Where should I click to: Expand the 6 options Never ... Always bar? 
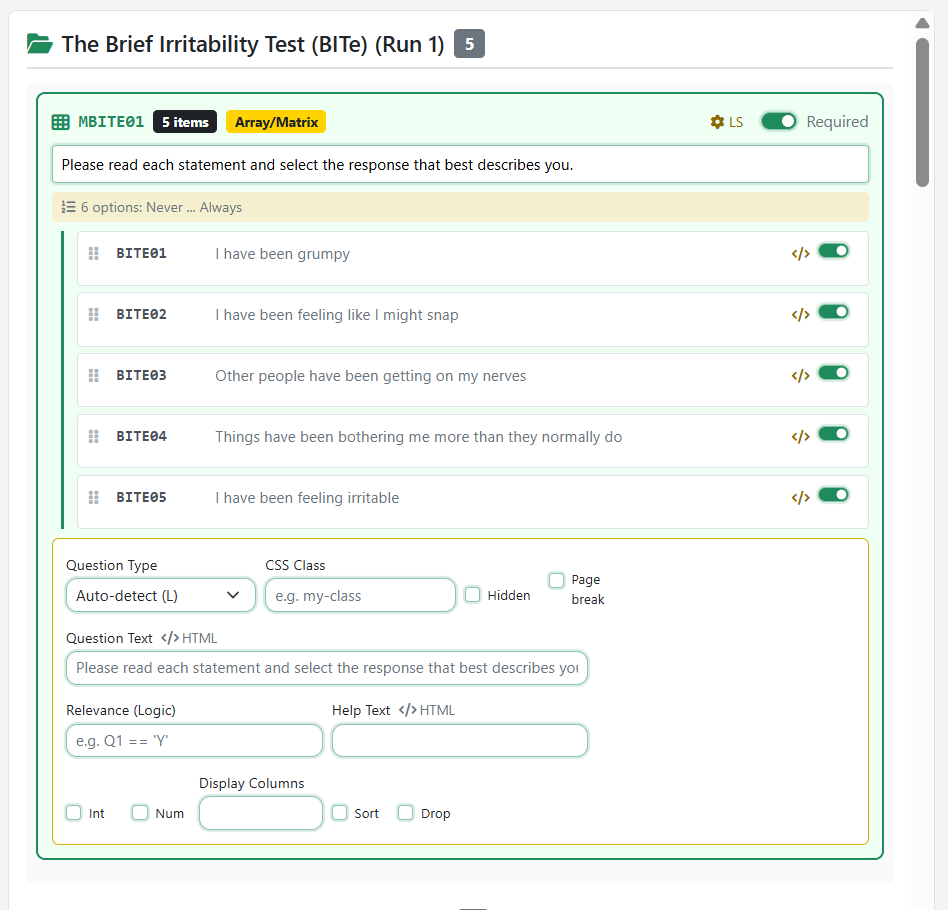(x=460, y=207)
